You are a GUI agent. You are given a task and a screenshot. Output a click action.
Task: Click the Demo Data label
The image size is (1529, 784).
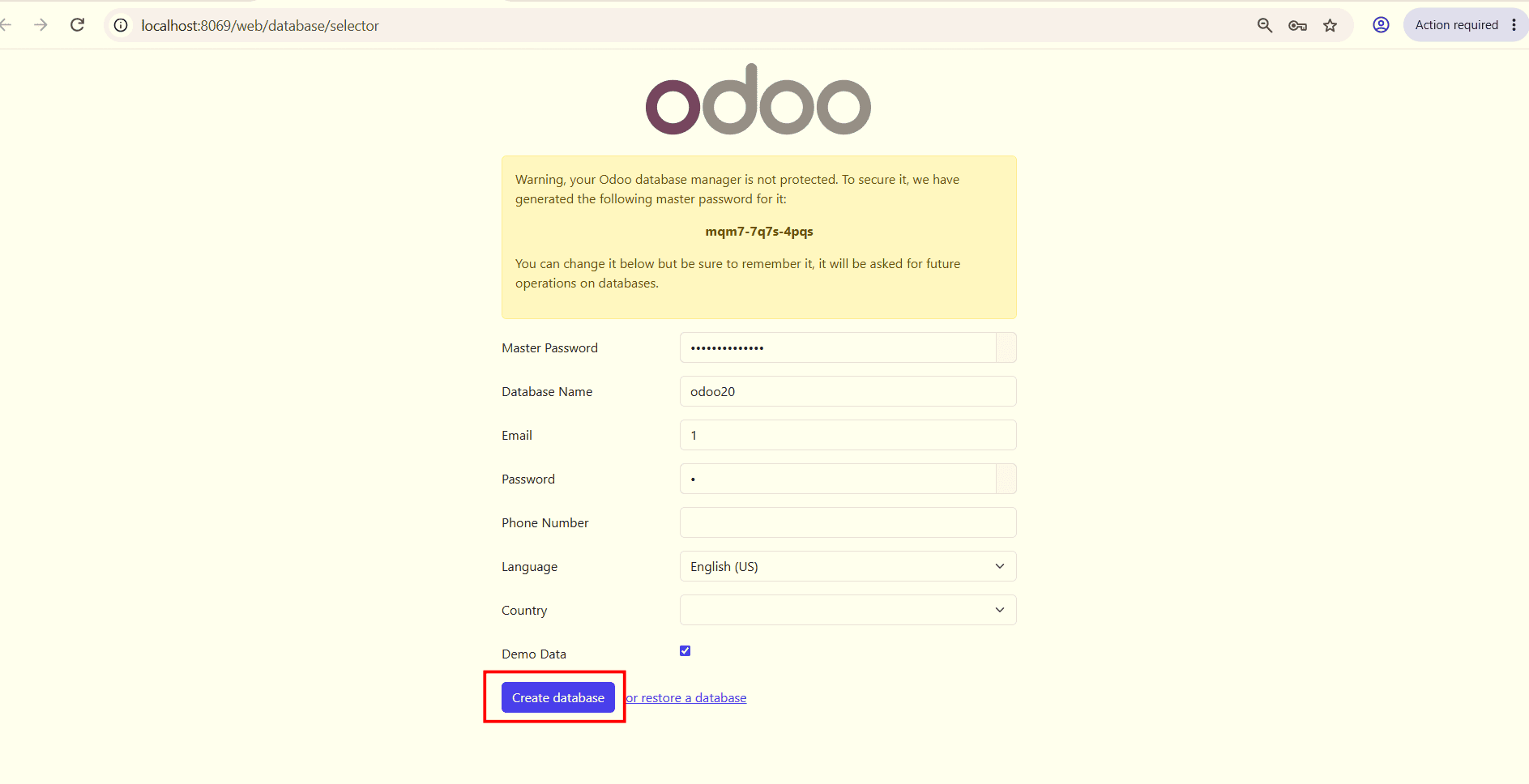click(x=534, y=654)
